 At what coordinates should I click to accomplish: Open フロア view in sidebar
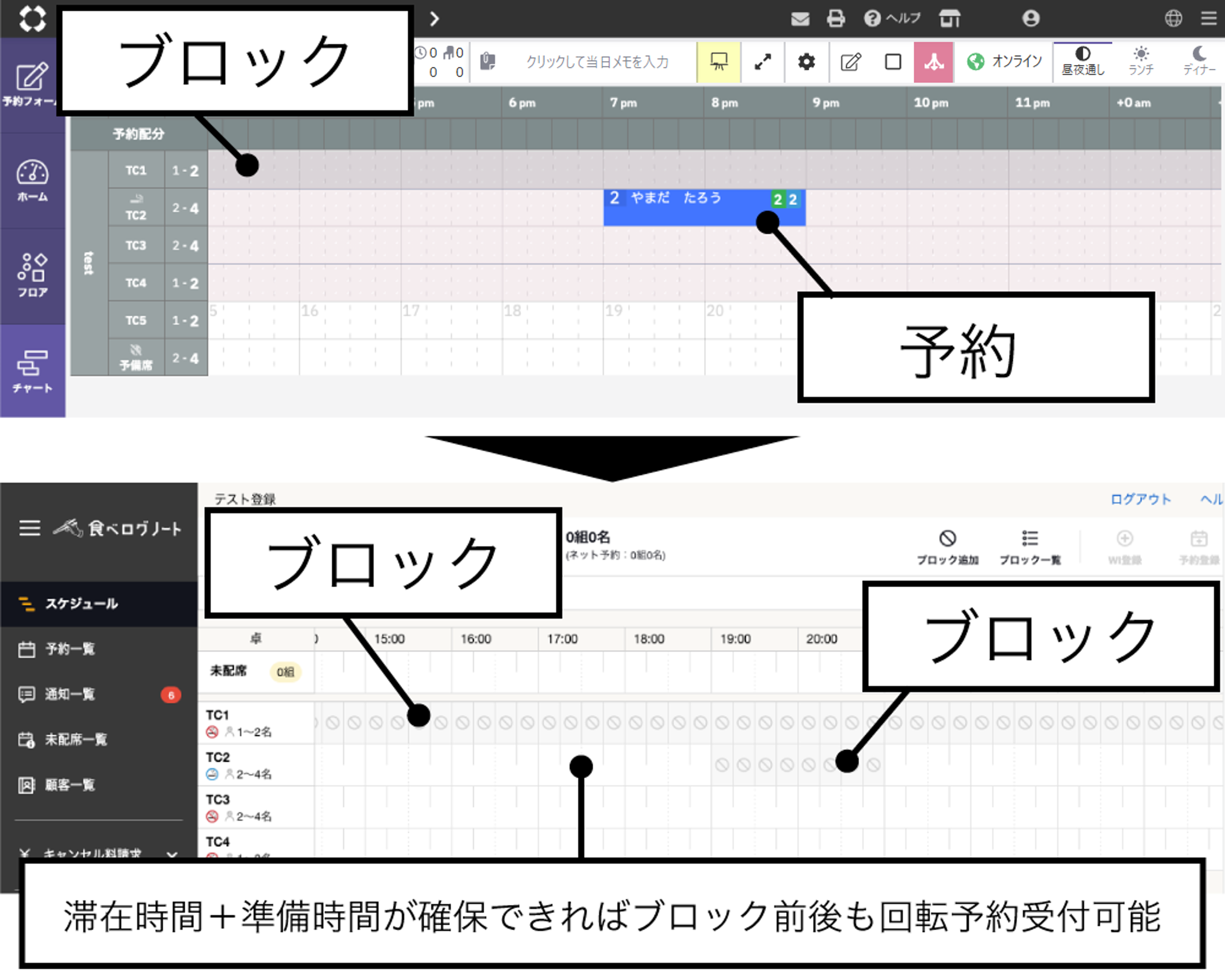[x=32, y=276]
